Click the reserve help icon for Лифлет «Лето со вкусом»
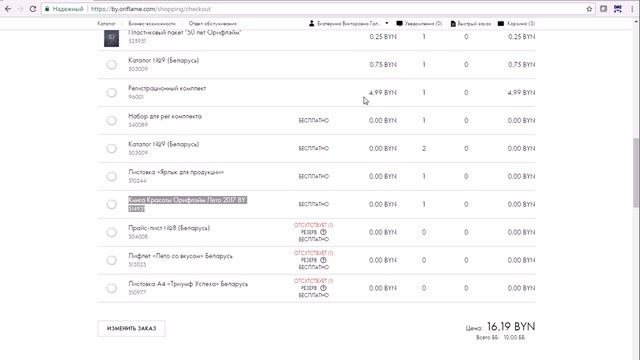This screenshot has width=640, height=360. (x=323, y=260)
